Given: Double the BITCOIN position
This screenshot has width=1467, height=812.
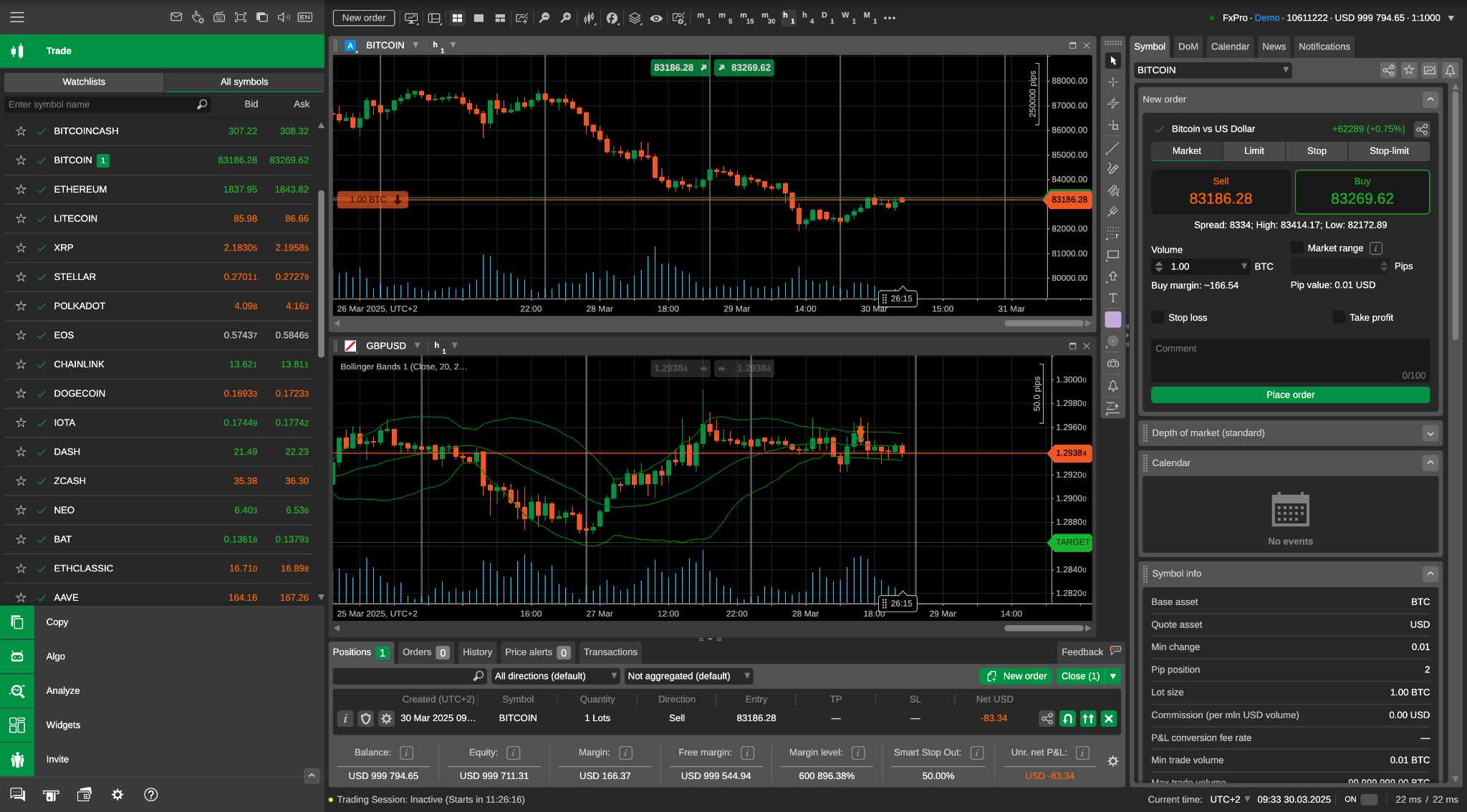Looking at the screenshot, I should point(1088,719).
